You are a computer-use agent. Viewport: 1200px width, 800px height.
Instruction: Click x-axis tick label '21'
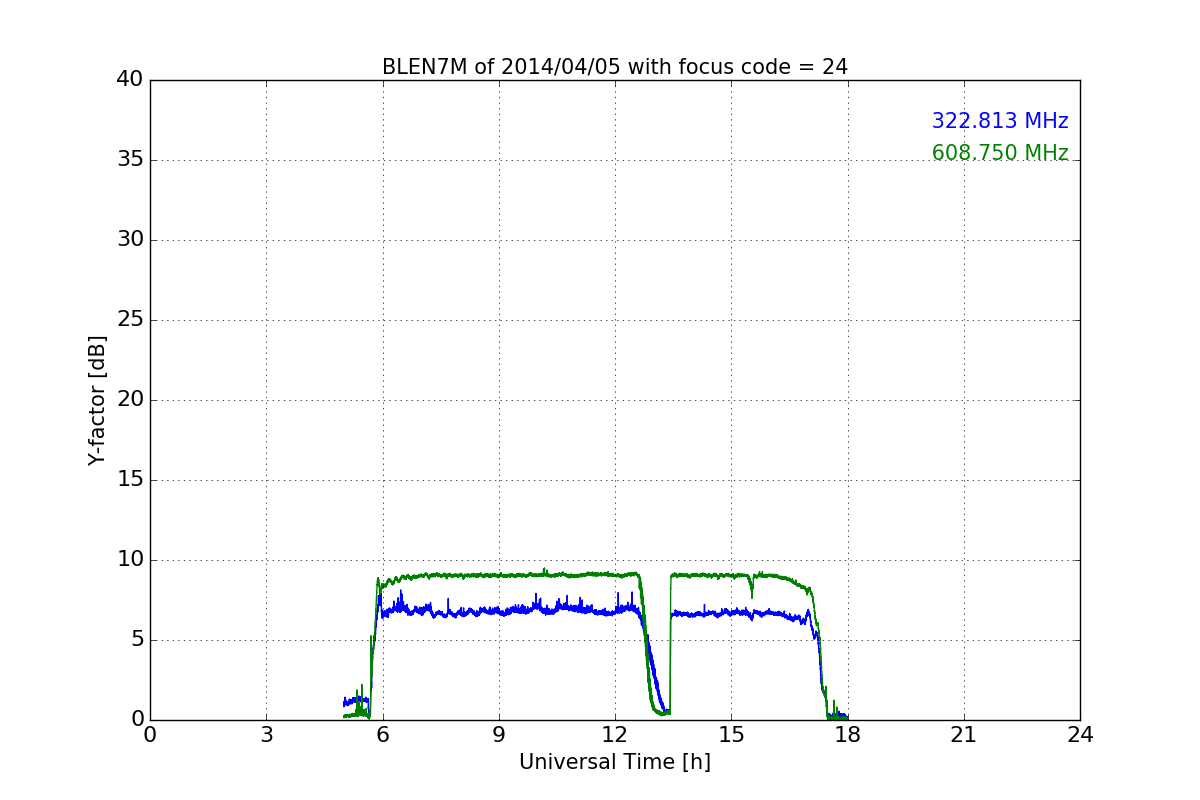click(x=964, y=735)
